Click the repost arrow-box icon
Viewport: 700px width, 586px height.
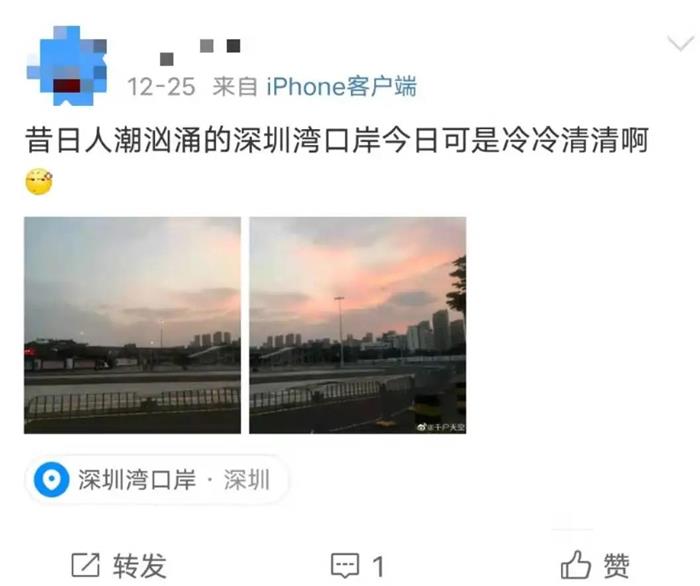click(x=85, y=565)
